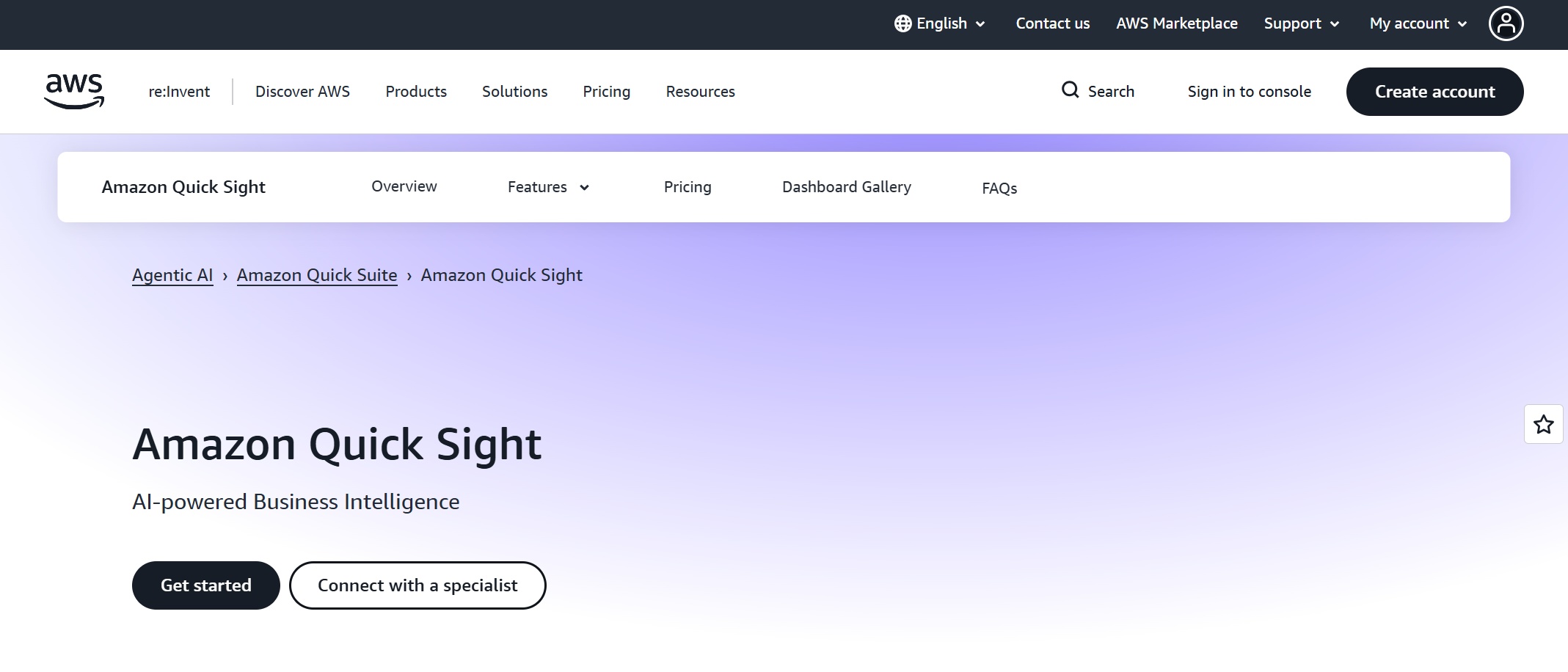Click Sign in to console

1250,91
